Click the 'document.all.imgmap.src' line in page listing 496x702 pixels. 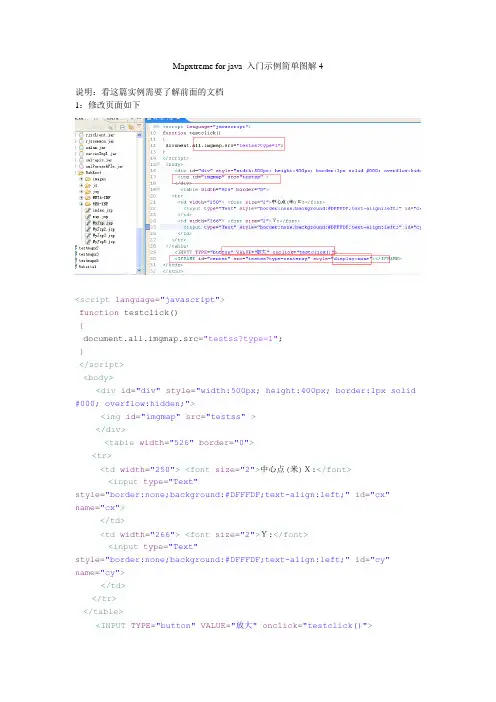pos(183,338)
